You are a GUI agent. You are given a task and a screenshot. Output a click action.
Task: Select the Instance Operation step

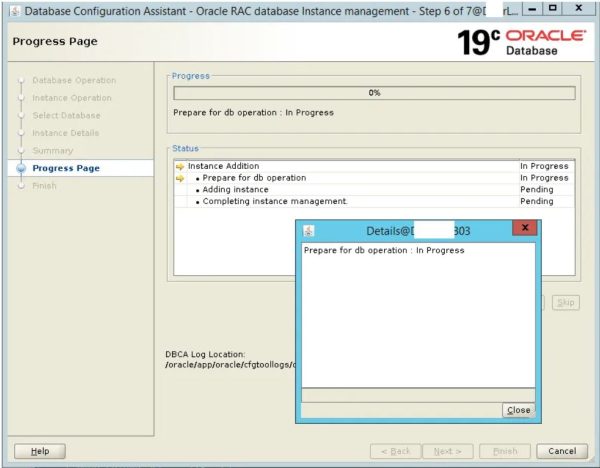pyautogui.click(x=72, y=98)
